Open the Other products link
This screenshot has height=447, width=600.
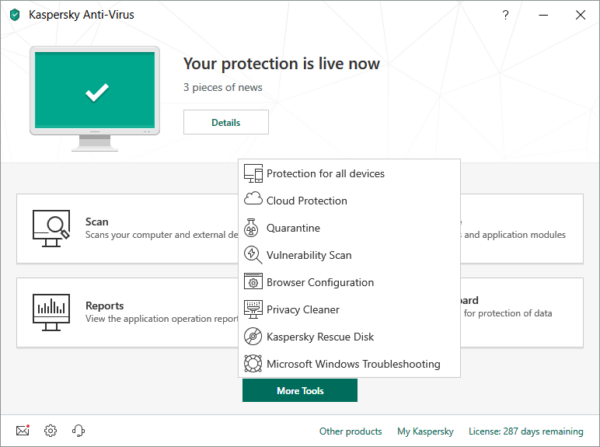[351, 431]
